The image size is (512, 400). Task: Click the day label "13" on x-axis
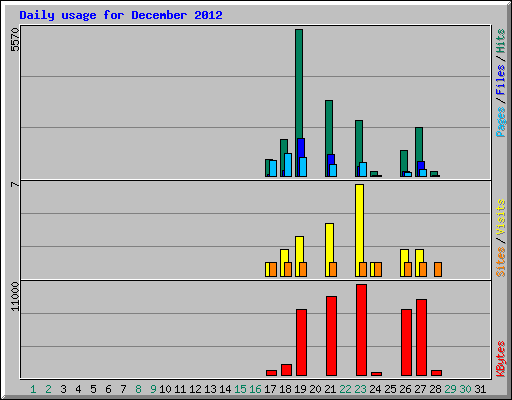pyautogui.click(x=210, y=389)
